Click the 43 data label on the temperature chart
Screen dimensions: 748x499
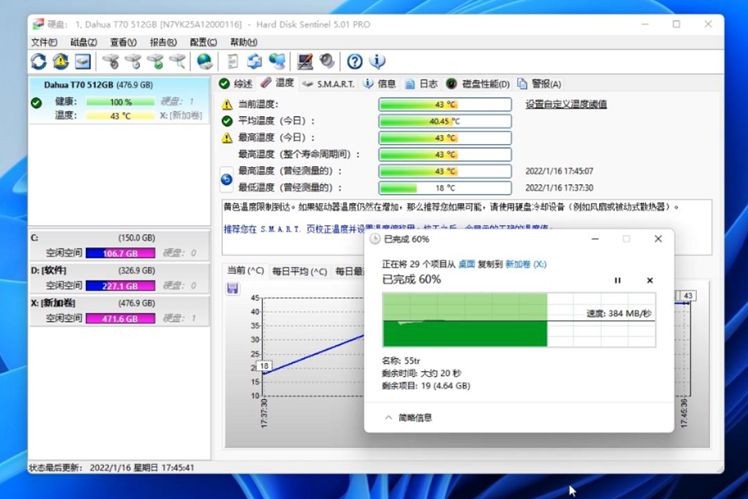[688, 296]
